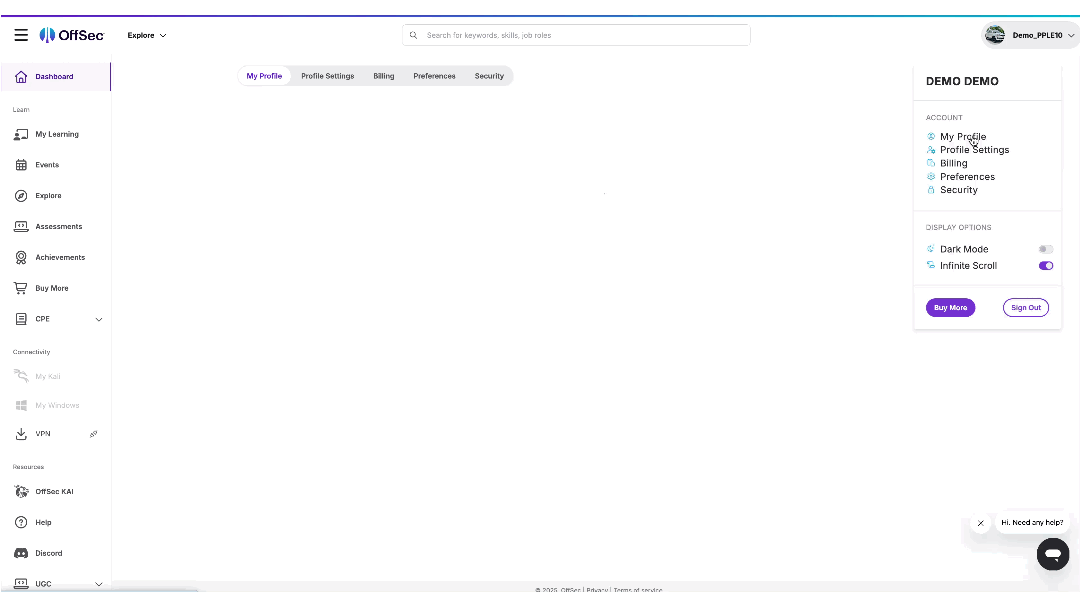Open the Discord icon in sidebar
This screenshot has width=1080, height=608.
pyautogui.click(x=21, y=553)
